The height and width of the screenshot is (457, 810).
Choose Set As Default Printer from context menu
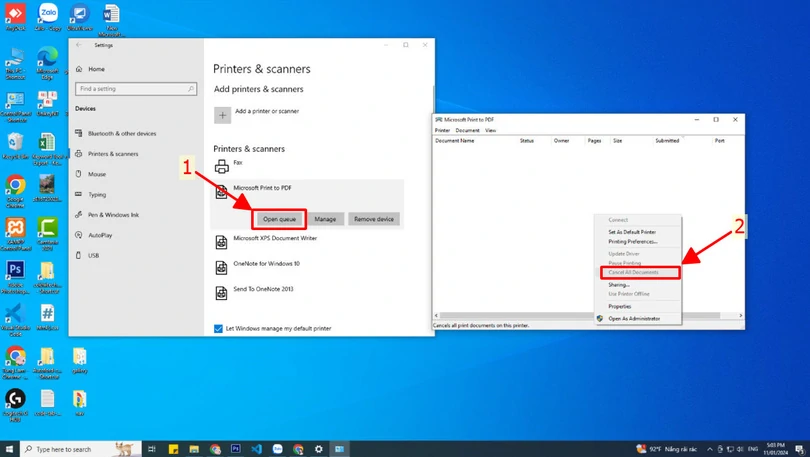point(632,231)
